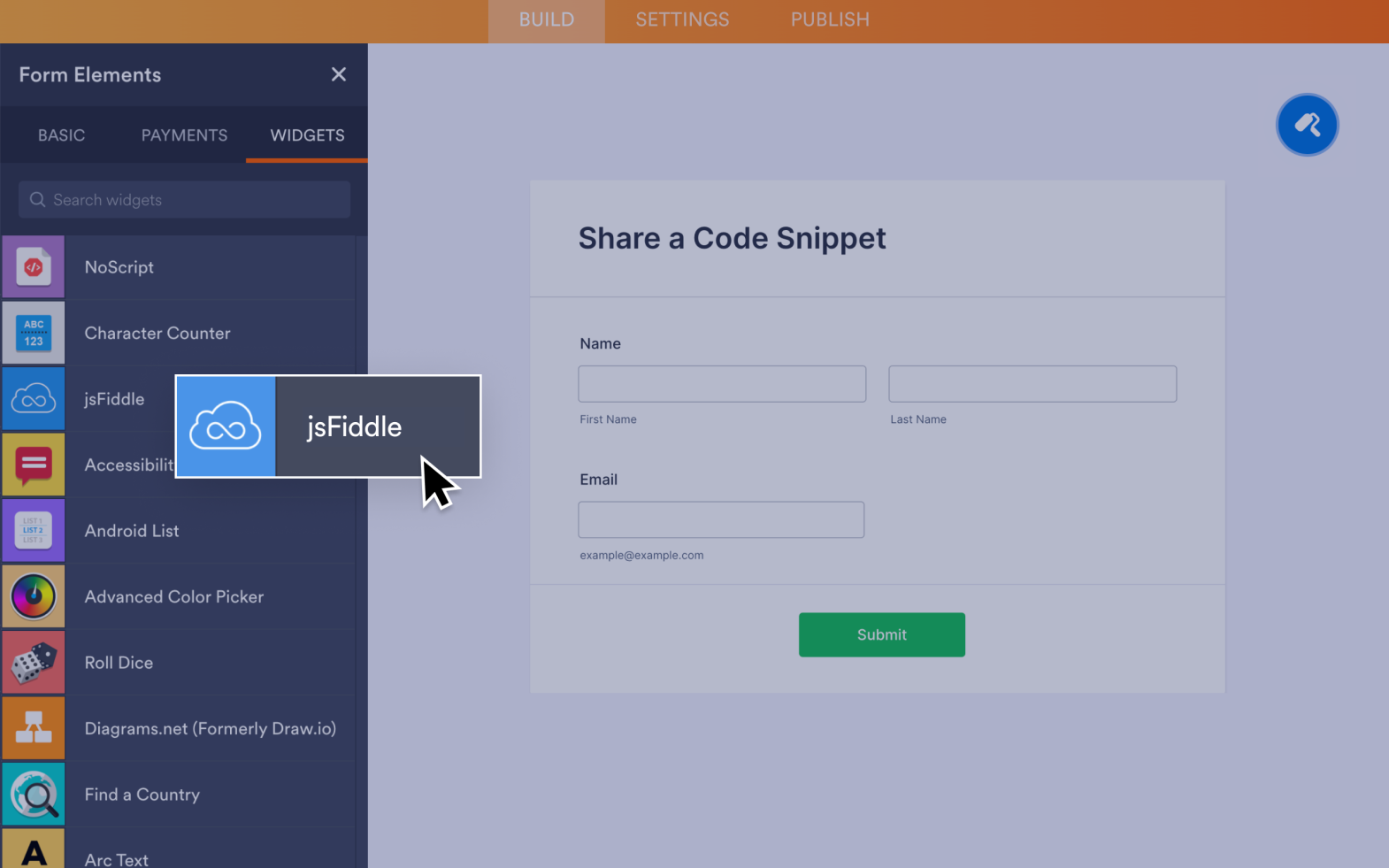Click the Advanced Color Picker wheel icon
1389x868 pixels.
[34, 596]
